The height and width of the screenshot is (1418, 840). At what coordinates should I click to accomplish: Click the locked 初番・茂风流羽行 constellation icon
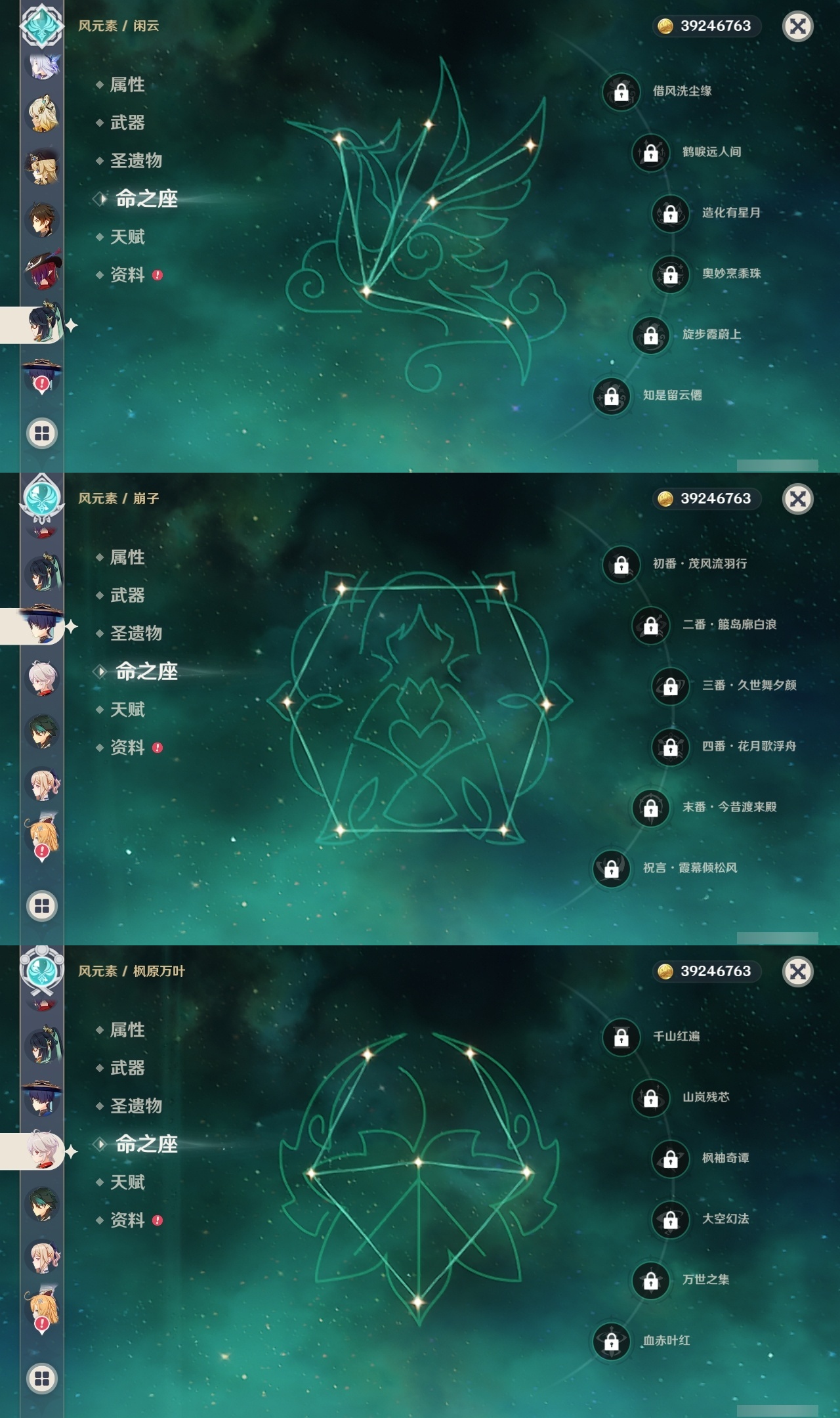[621, 565]
